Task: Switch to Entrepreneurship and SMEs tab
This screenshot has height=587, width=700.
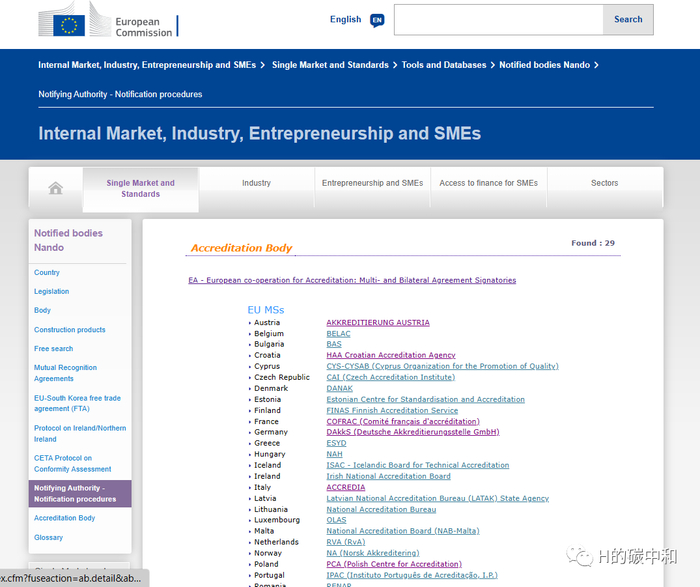Action: [372, 183]
